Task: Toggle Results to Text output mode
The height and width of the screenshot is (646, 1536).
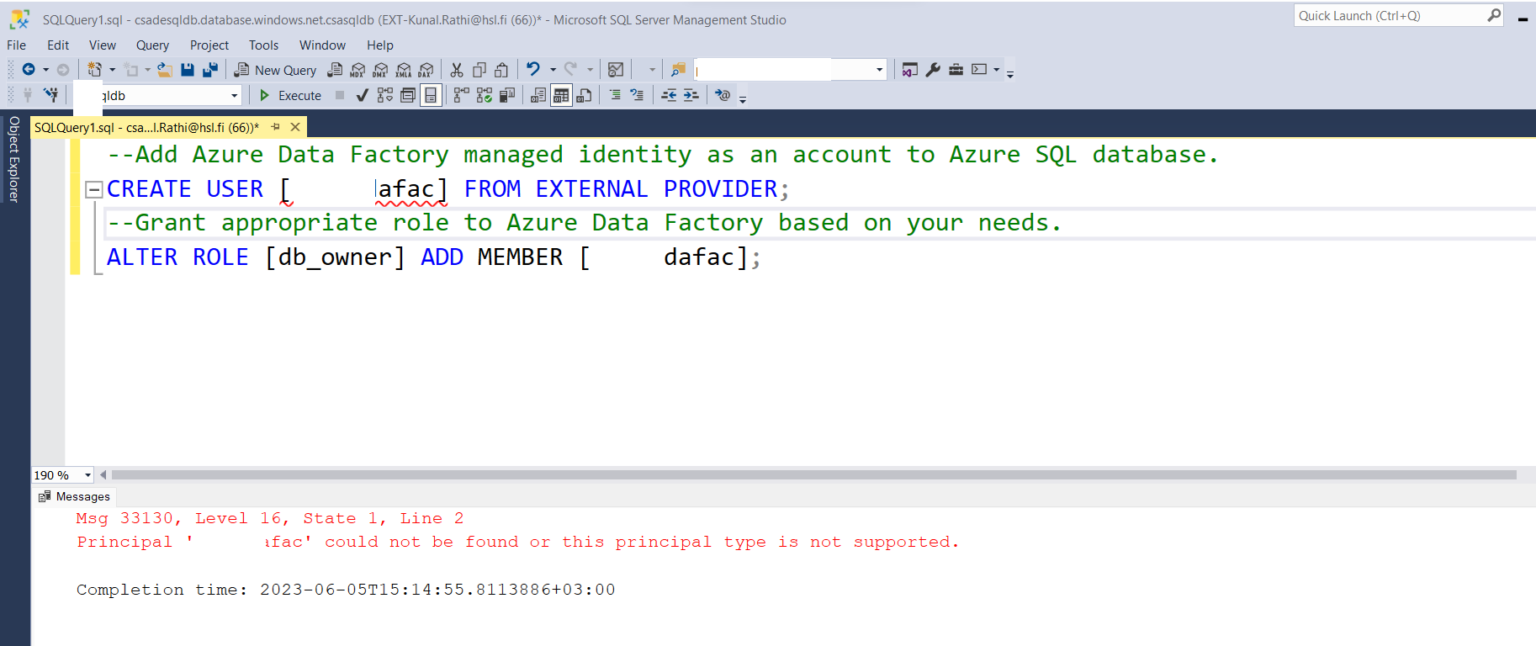Action: coord(540,94)
